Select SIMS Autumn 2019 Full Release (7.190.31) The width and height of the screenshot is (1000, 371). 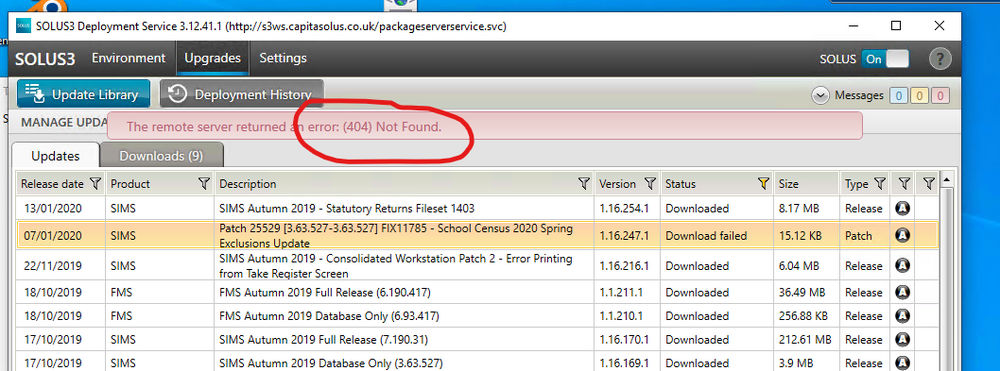coord(323,340)
